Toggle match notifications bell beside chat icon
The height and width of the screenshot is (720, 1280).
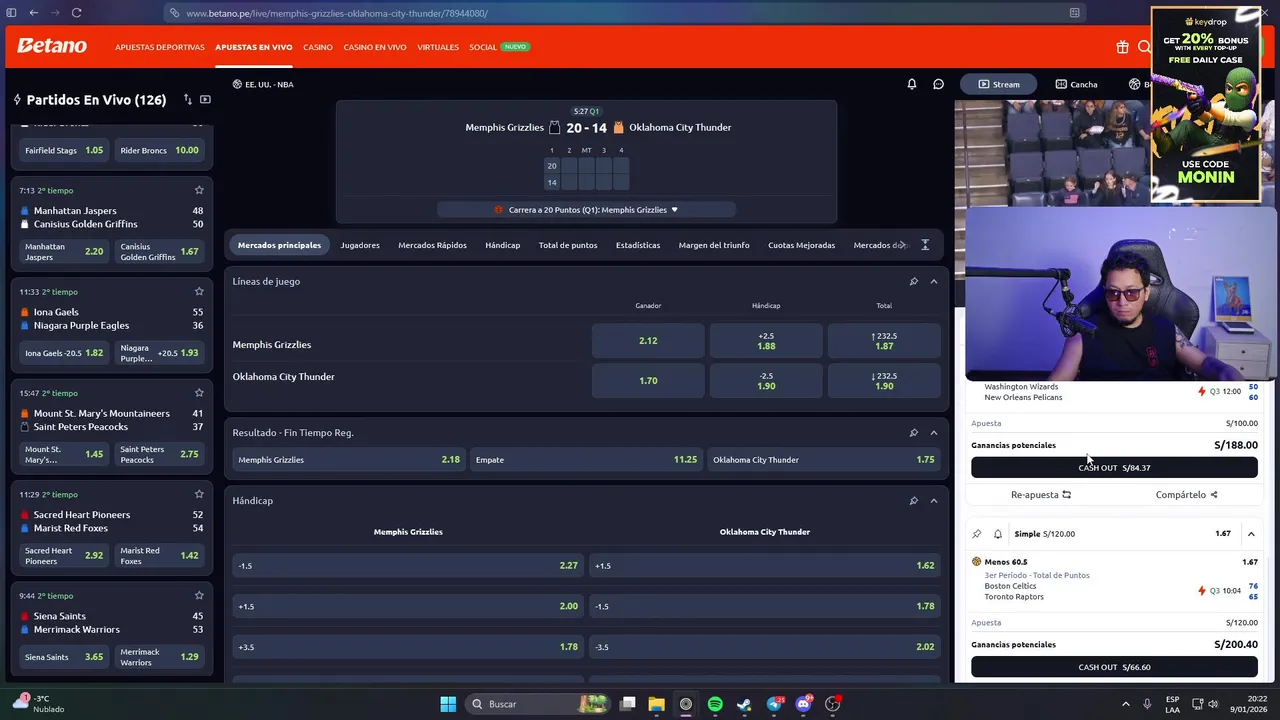point(912,84)
